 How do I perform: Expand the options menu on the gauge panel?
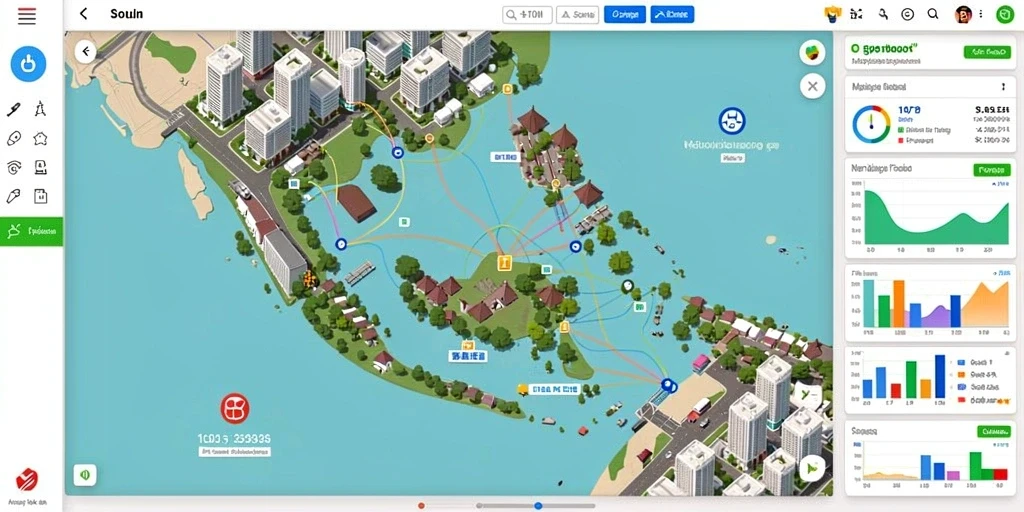(1003, 86)
